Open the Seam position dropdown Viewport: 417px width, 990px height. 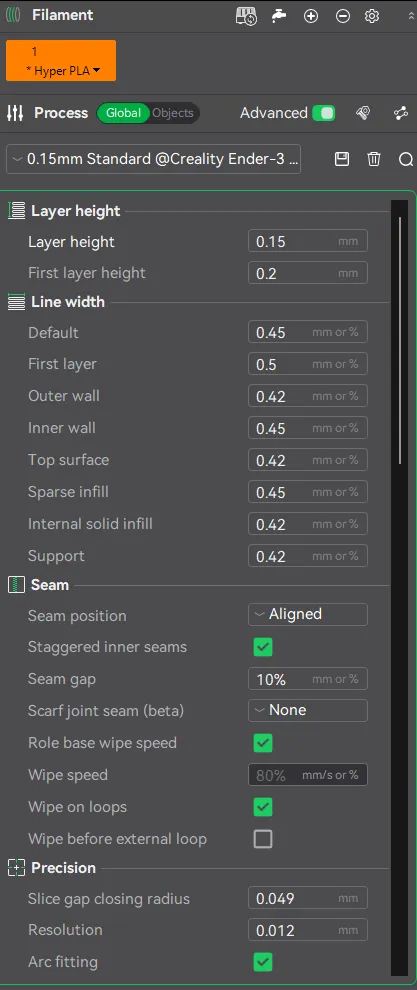(308, 614)
